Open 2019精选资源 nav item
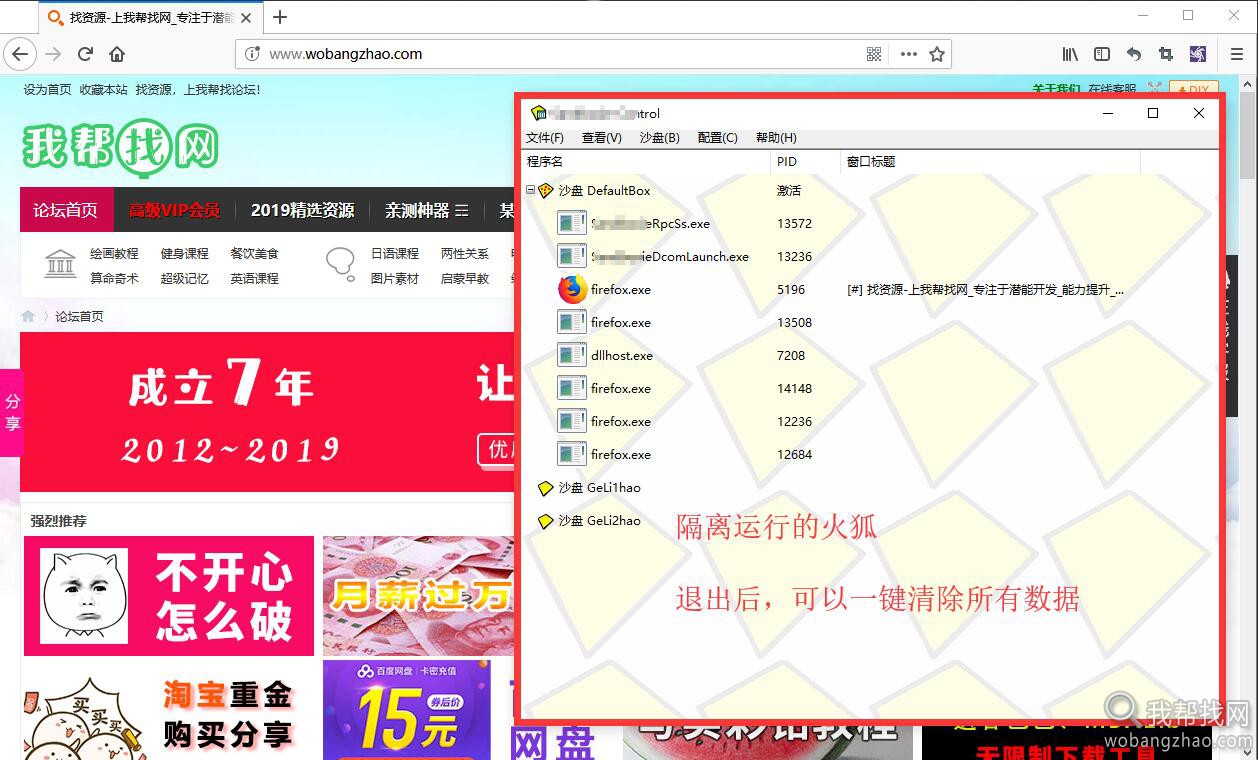This screenshot has height=760, width=1258. (302, 210)
